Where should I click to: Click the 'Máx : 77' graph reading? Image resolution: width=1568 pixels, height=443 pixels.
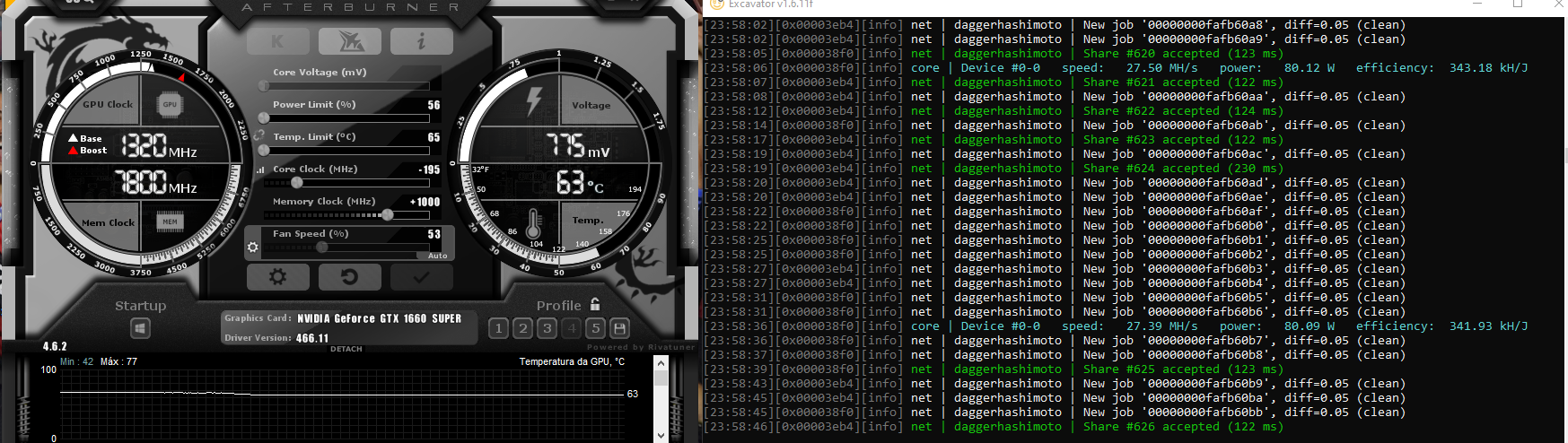pos(118,361)
